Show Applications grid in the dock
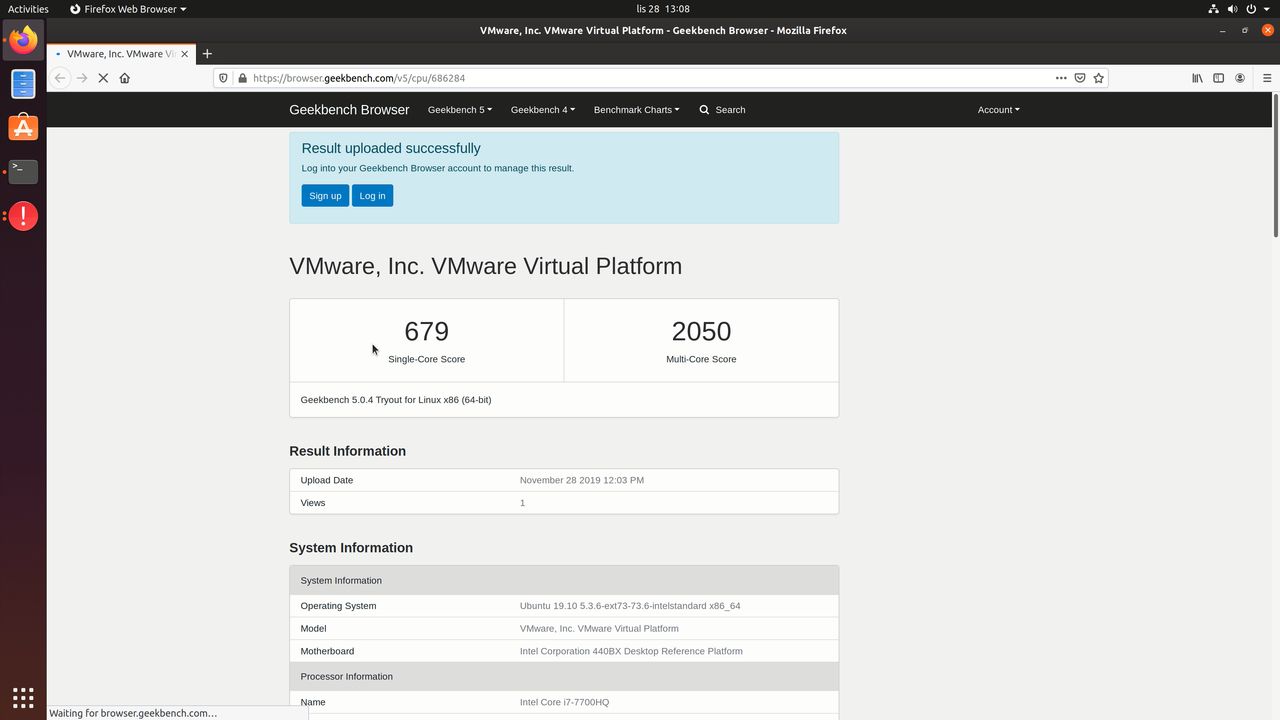 click(x=23, y=697)
